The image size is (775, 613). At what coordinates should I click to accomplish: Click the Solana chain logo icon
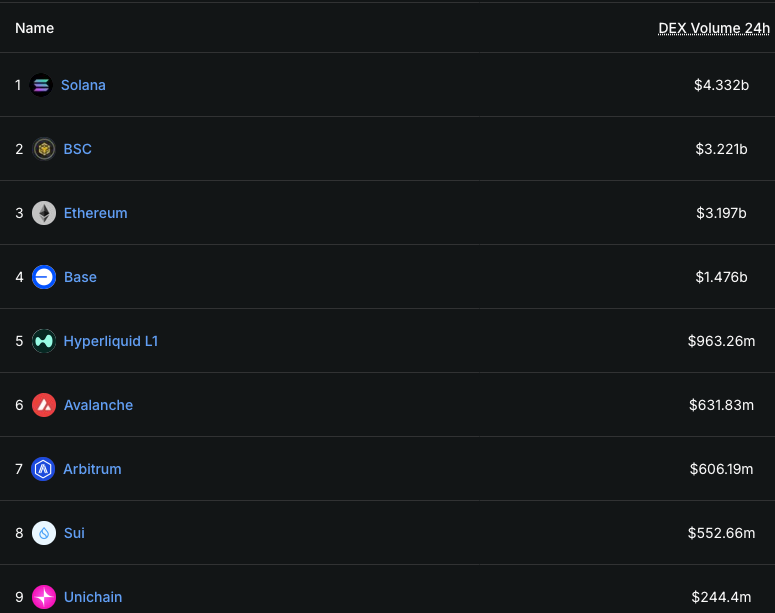pyautogui.click(x=41, y=85)
